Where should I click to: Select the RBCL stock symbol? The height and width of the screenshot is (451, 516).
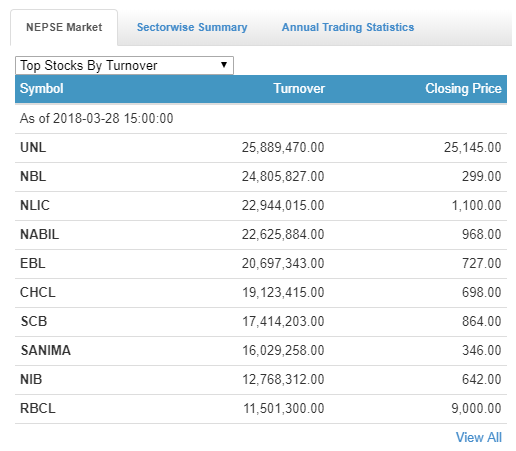pyautogui.click(x=38, y=408)
